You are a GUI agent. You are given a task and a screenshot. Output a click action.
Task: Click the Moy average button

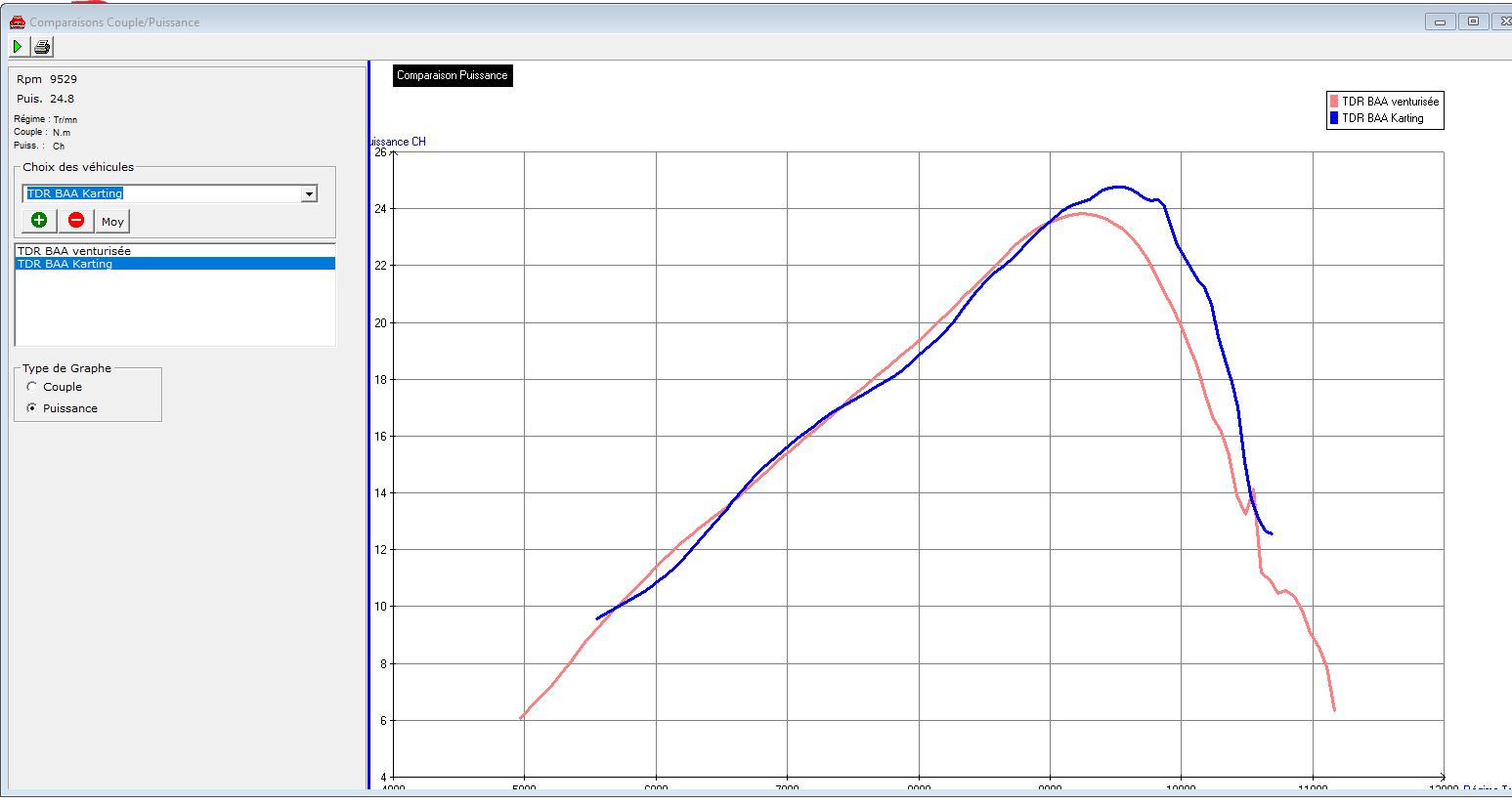pyautogui.click(x=112, y=221)
